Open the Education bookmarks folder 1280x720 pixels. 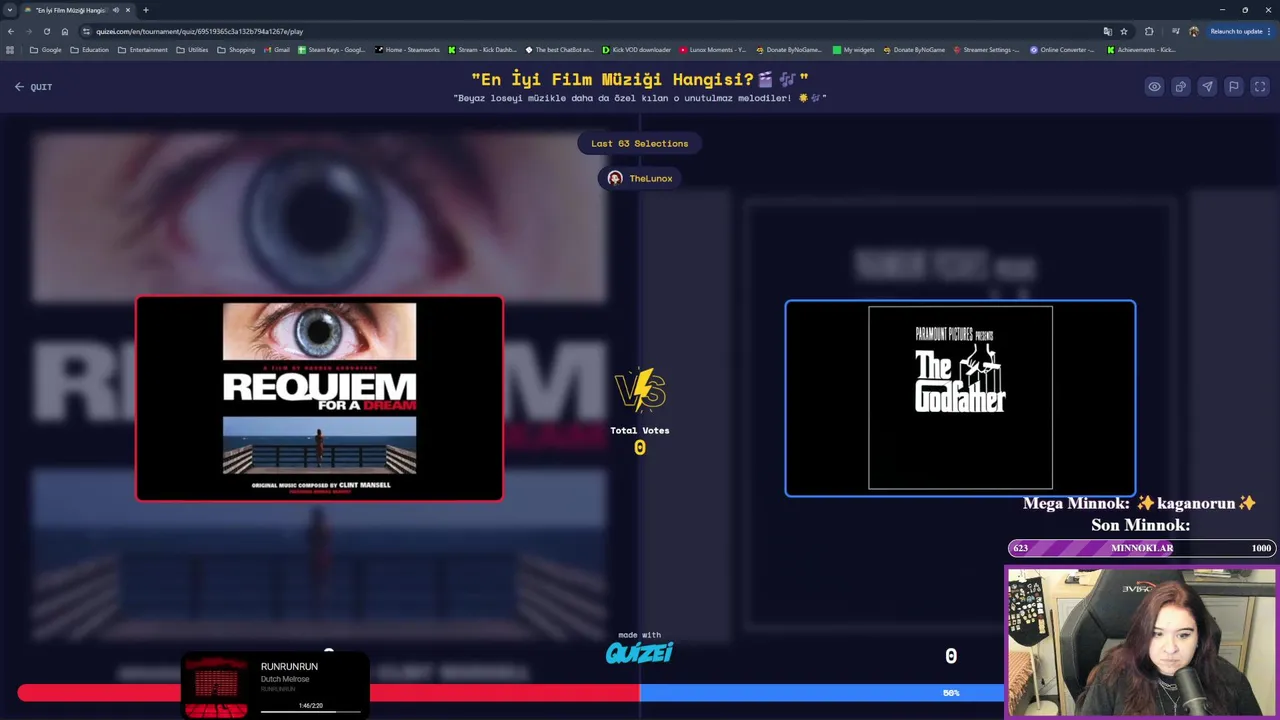point(89,50)
